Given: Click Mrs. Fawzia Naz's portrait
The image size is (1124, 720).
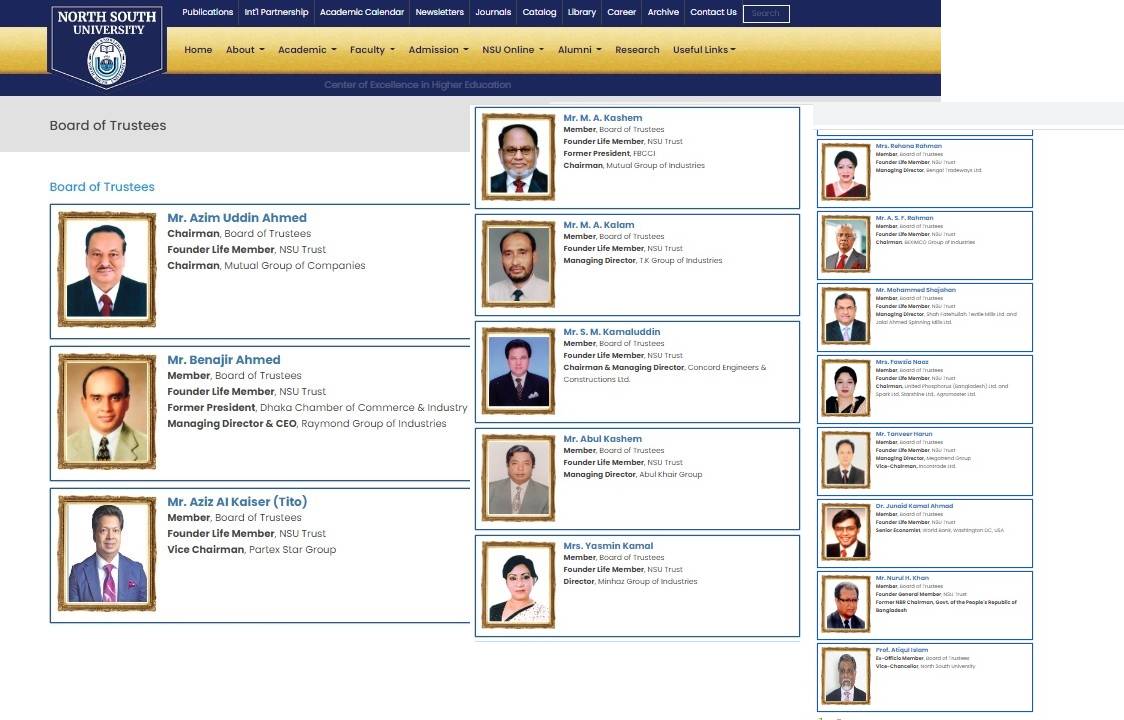Looking at the screenshot, I should (x=846, y=388).
